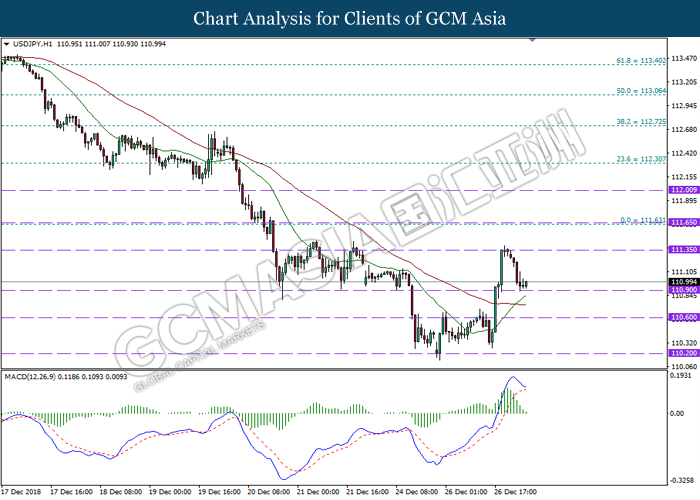Click the 20 Dec 08:00 time label

pos(269,492)
